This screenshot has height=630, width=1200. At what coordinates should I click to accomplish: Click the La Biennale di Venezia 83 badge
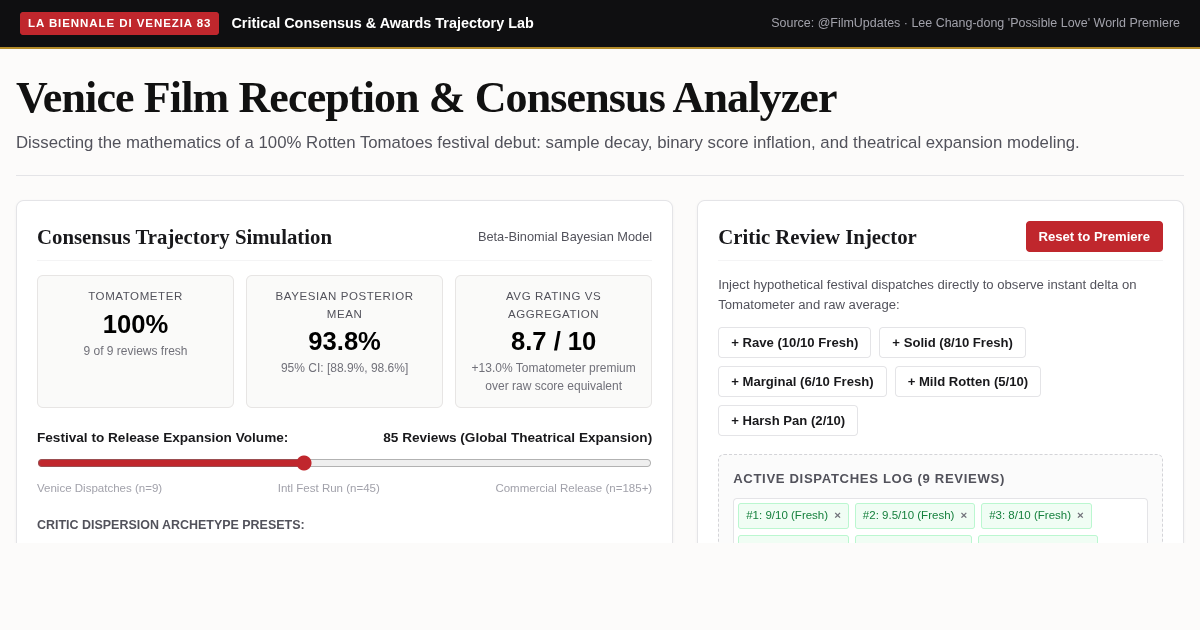pyautogui.click(x=119, y=23)
